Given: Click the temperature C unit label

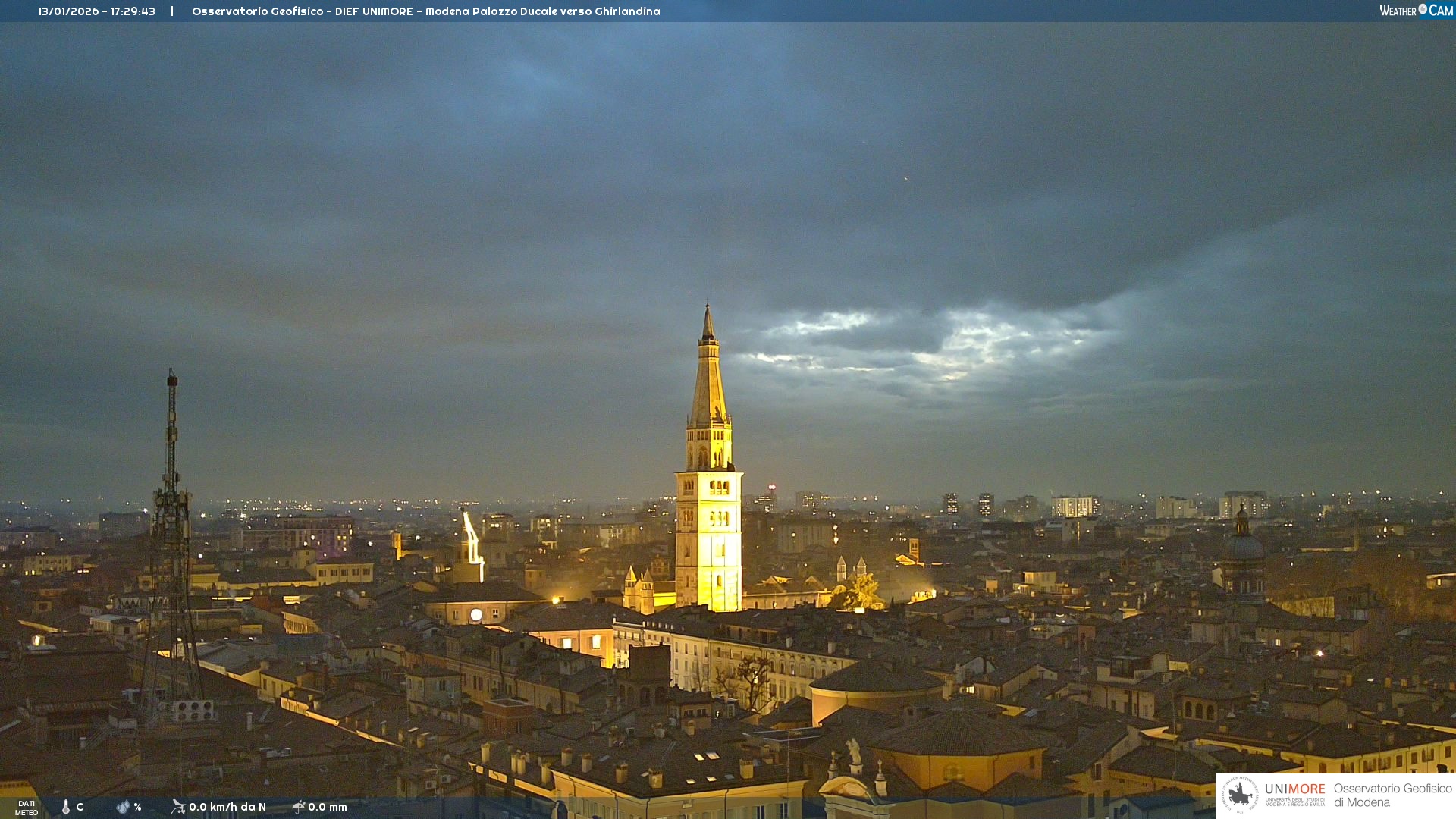Looking at the screenshot, I should 80,807.
